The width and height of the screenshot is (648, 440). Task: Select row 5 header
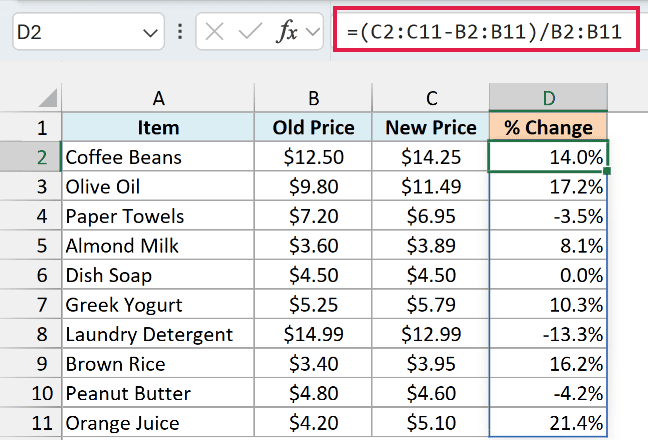(31, 245)
